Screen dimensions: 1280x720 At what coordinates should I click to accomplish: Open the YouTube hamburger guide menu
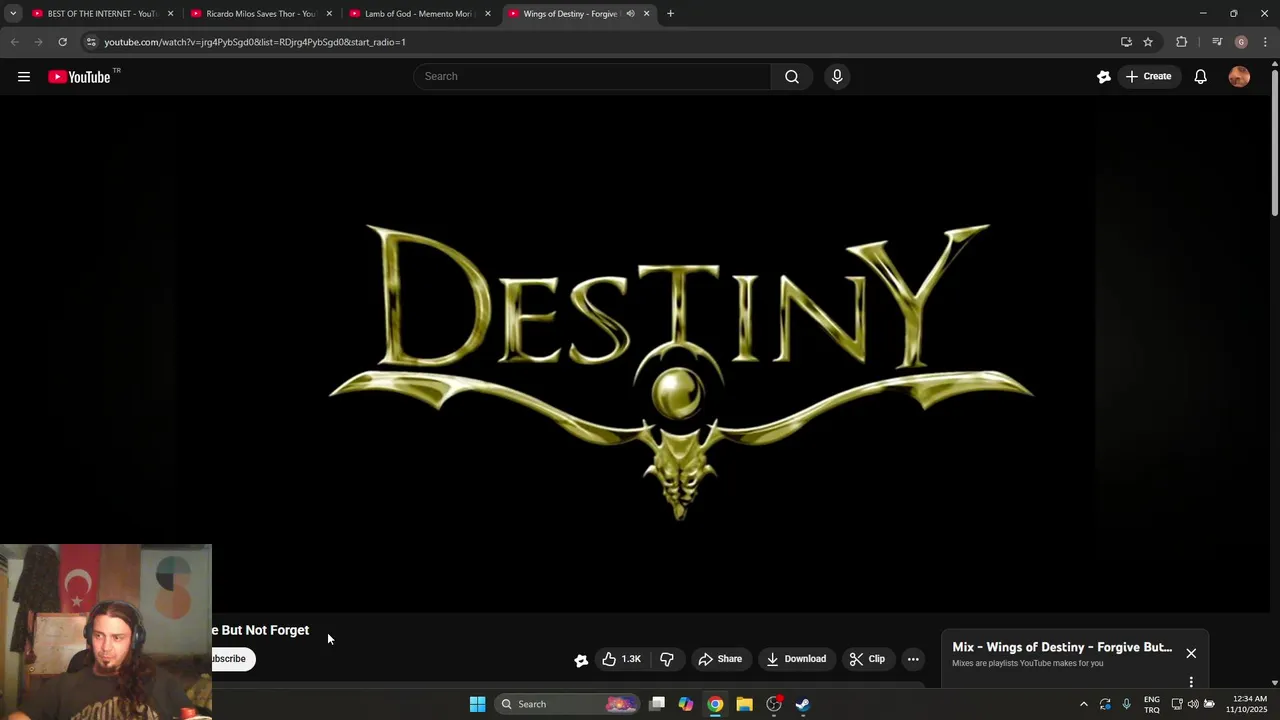point(24,77)
